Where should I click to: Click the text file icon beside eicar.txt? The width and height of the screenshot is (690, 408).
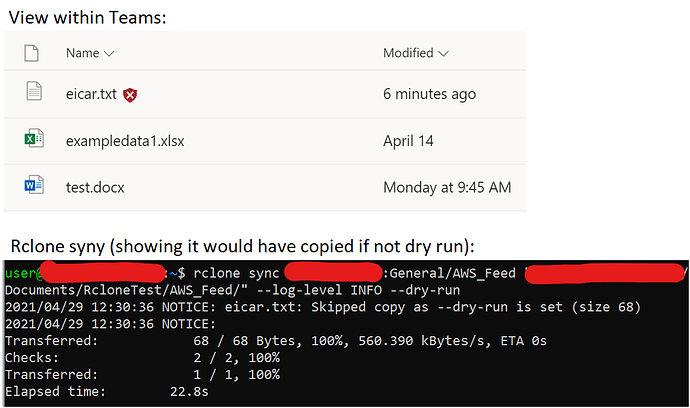coord(34,91)
